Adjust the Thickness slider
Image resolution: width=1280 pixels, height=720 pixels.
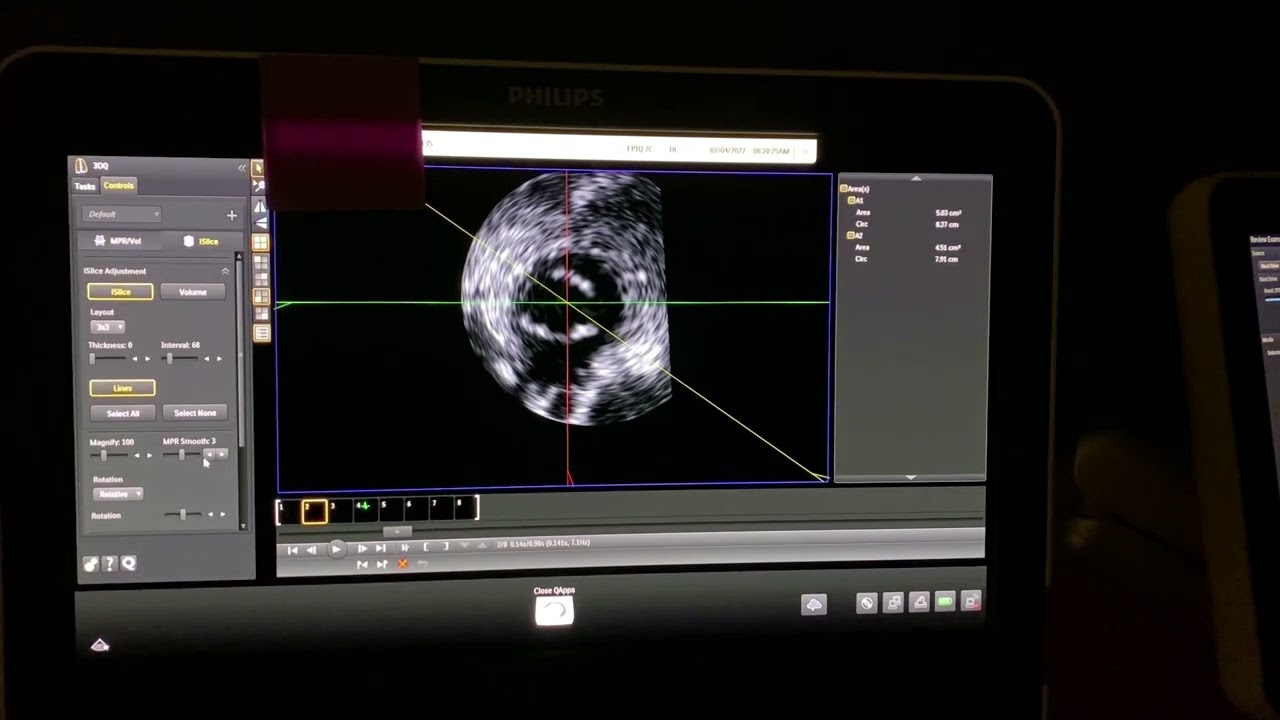[x=108, y=358]
